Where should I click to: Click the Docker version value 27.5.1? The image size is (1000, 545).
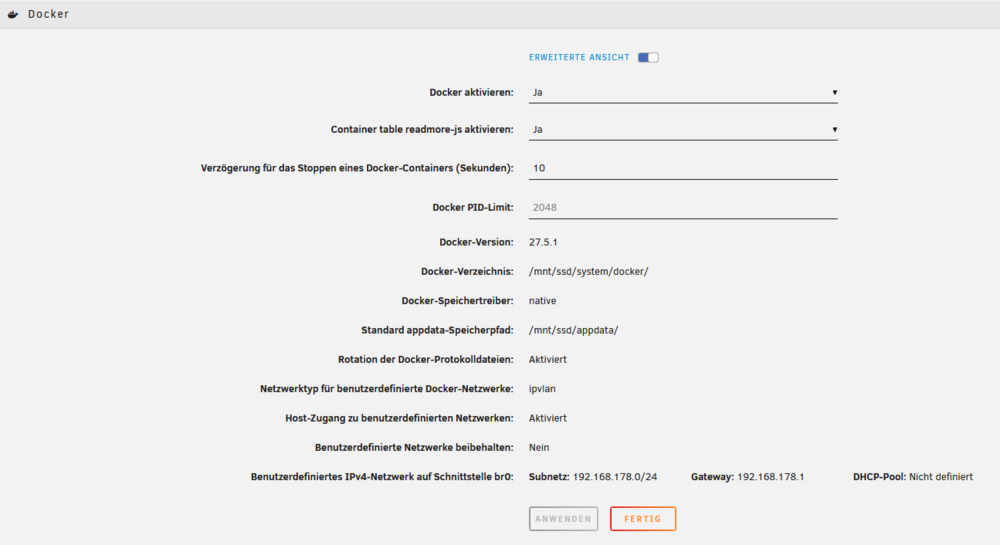tap(543, 242)
